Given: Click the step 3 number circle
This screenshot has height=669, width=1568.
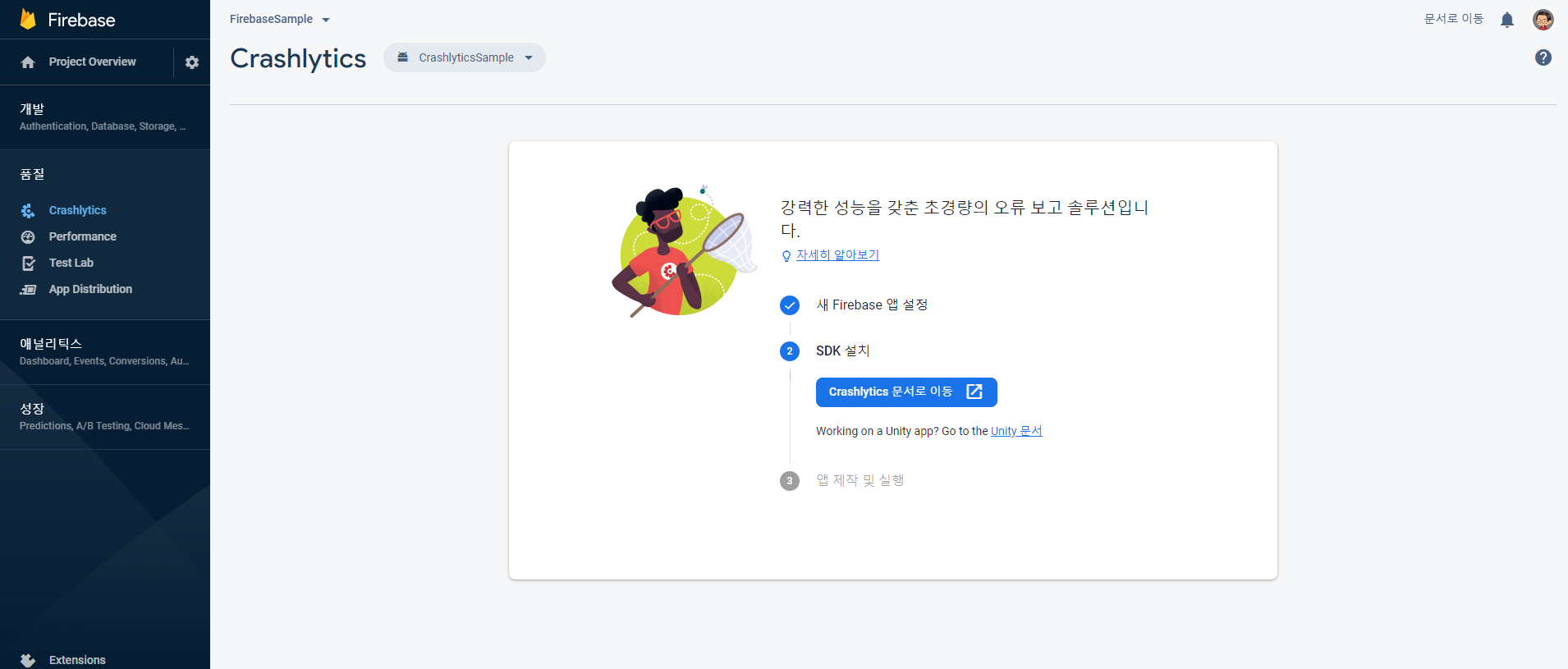Looking at the screenshot, I should pos(790,481).
